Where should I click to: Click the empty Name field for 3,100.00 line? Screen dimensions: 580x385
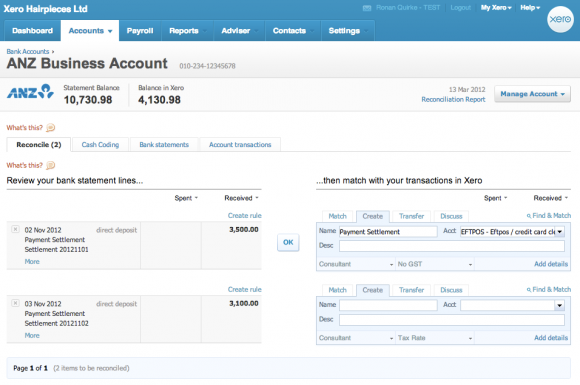click(388, 305)
